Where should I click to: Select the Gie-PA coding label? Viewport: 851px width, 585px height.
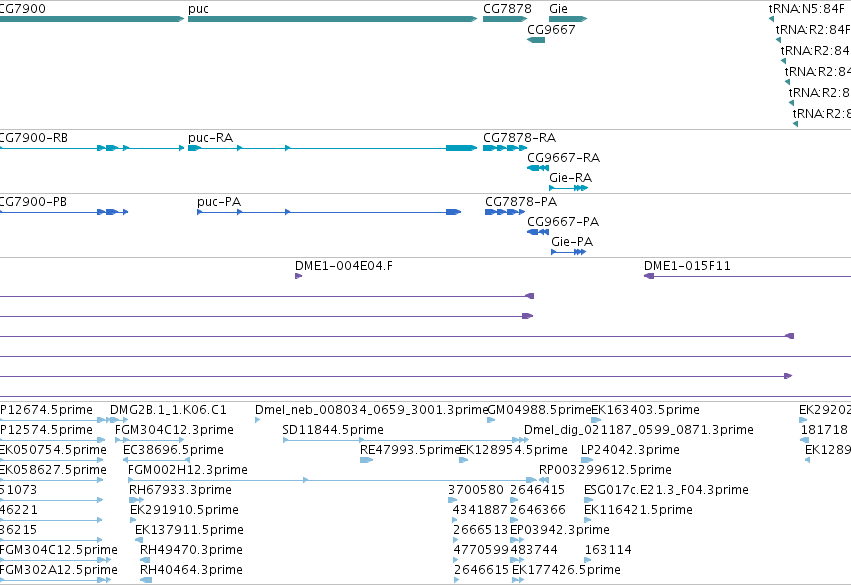pos(572,242)
